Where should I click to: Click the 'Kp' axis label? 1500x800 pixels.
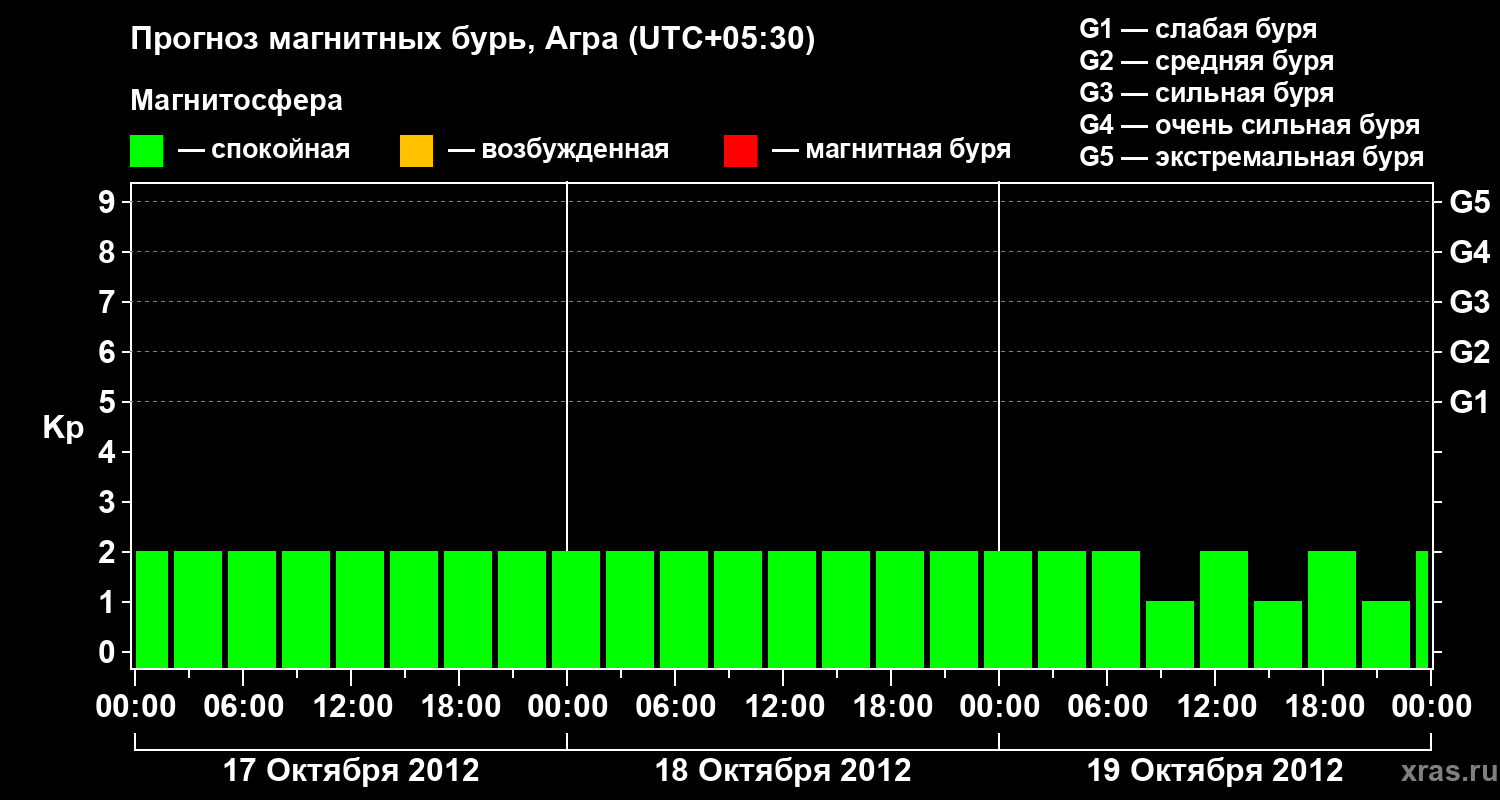pyautogui.click(x=63, y=428)
